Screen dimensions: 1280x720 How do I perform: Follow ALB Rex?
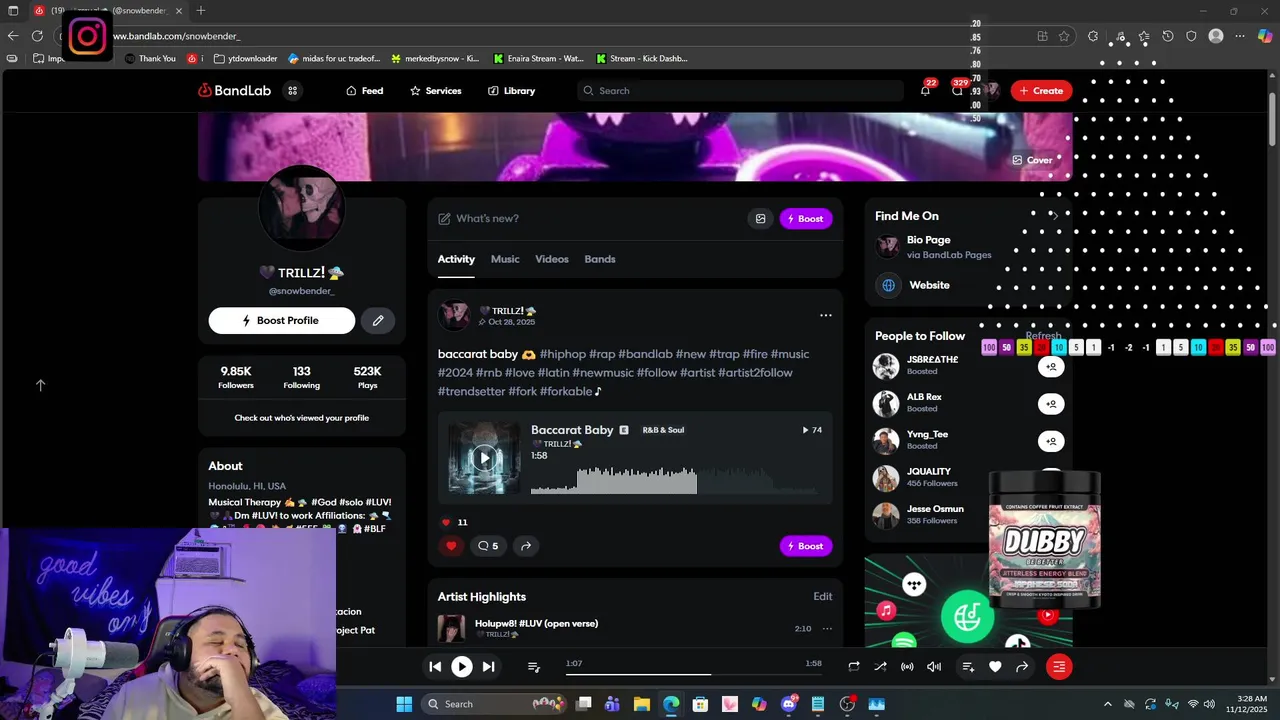coord(1051,404)
